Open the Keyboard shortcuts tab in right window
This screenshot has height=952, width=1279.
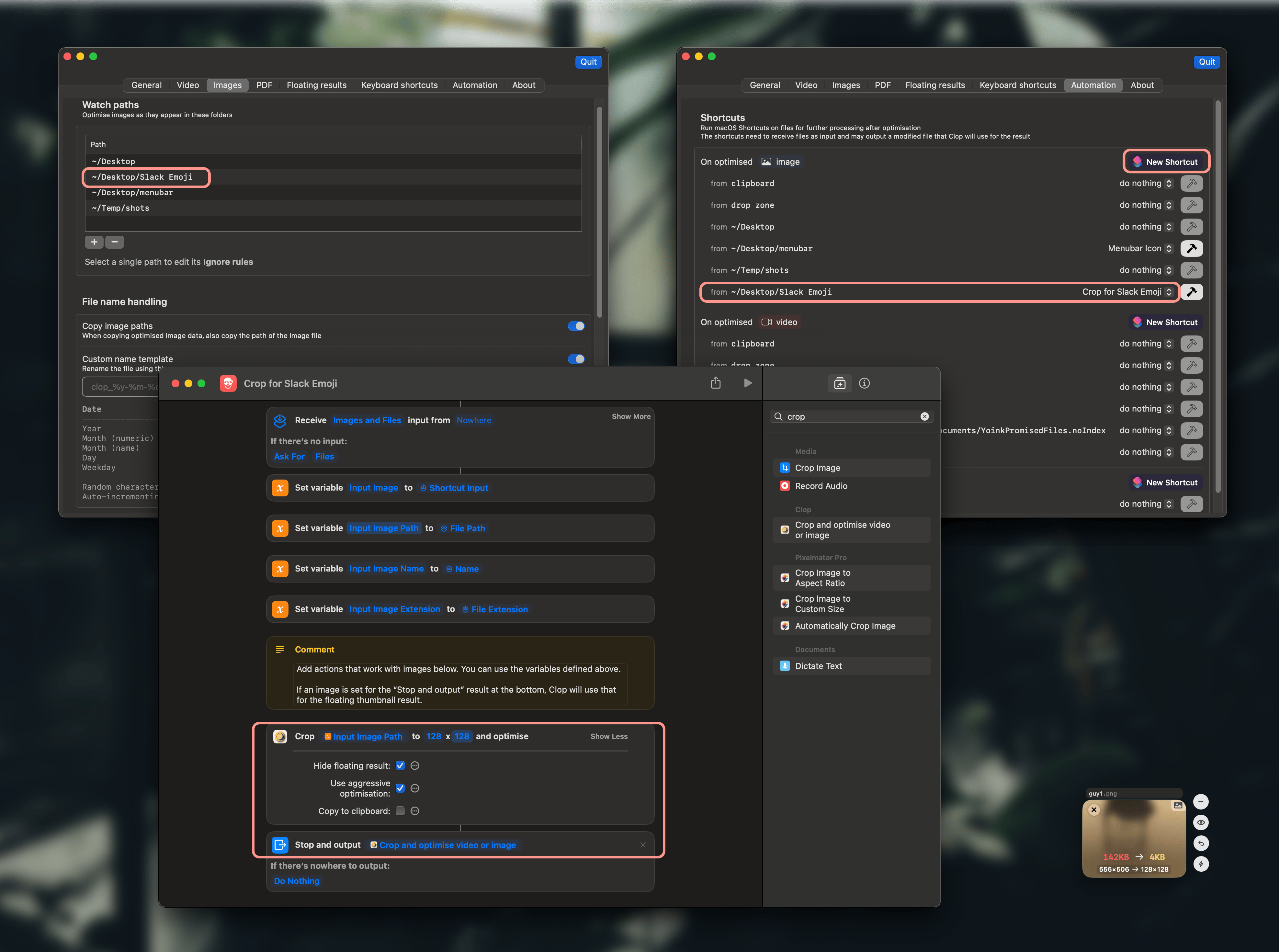(1017, 85)
